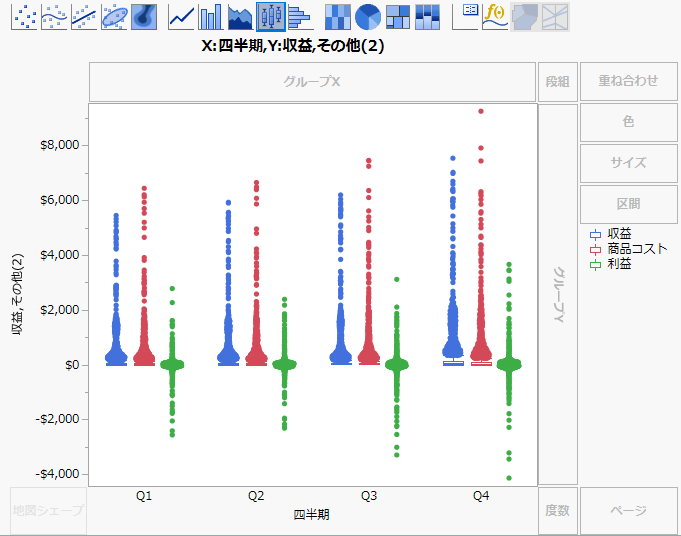Click the 段組 drop zone
The image size is (681, 536).
558,82
